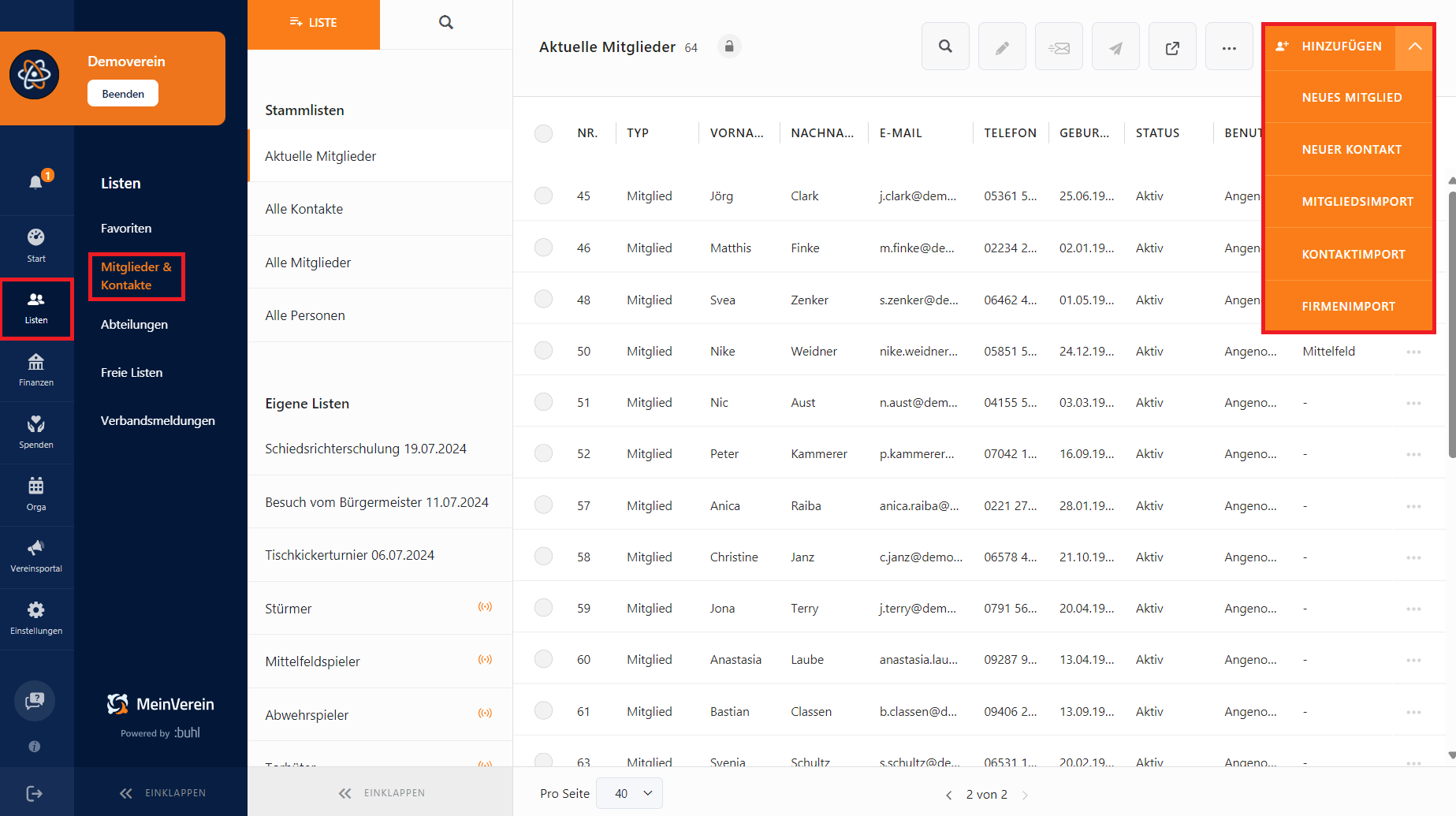
Task: Click the broadcast icon next to Stürmer
Action: pos(485,606)
